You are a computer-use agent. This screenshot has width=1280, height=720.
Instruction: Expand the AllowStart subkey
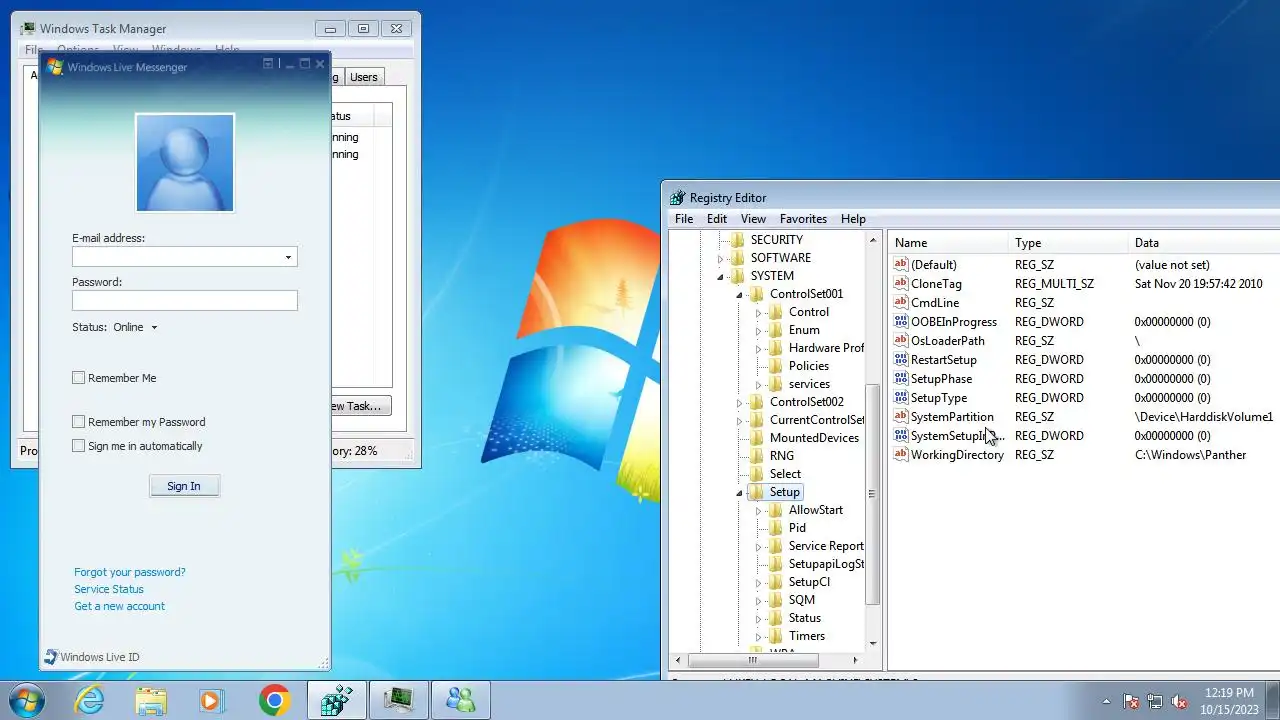[x=758, y=510]
